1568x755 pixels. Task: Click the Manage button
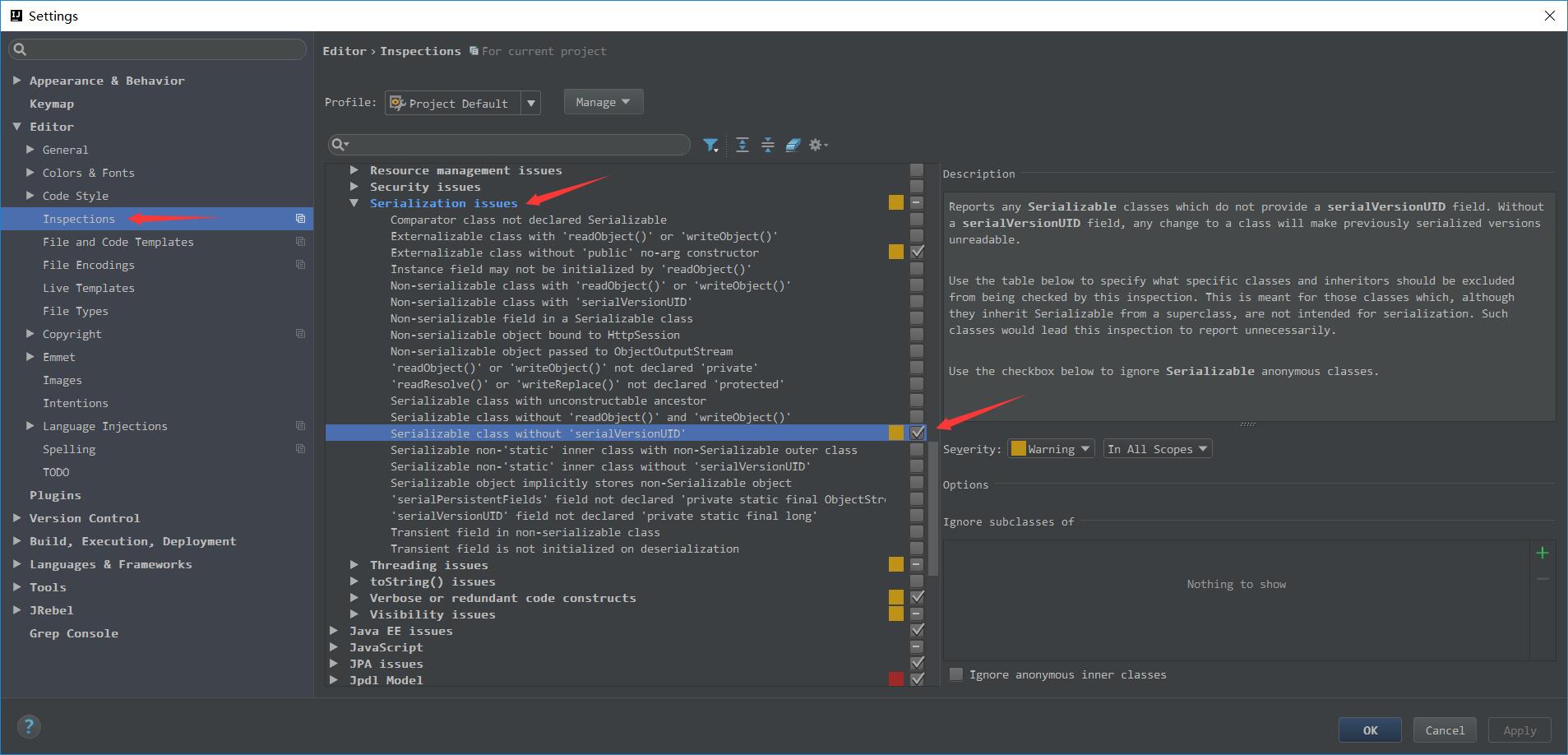pos(603,102)
